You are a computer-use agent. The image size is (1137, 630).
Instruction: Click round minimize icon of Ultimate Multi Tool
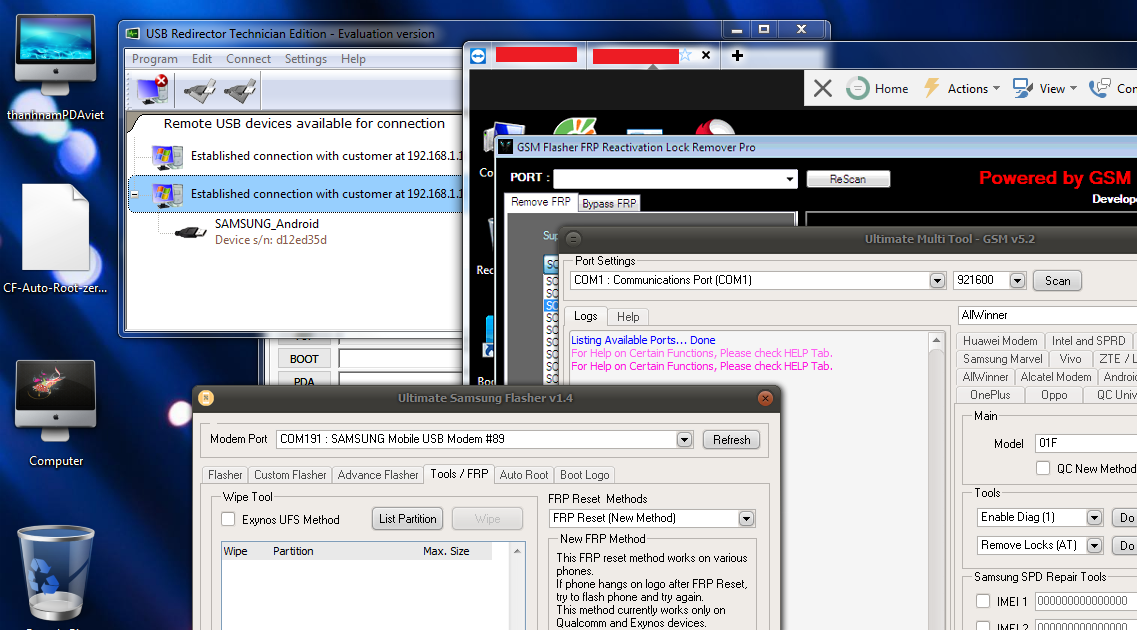pyautogui.click(x=573, y=239)
